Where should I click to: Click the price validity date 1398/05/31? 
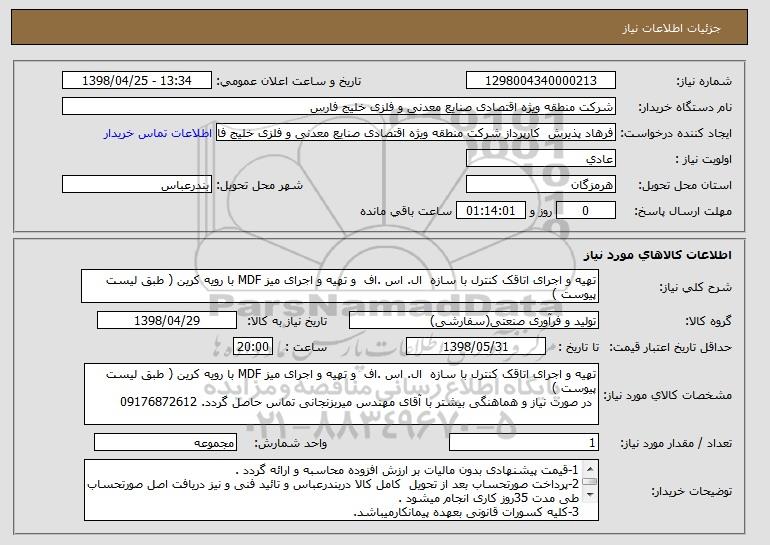476,347
